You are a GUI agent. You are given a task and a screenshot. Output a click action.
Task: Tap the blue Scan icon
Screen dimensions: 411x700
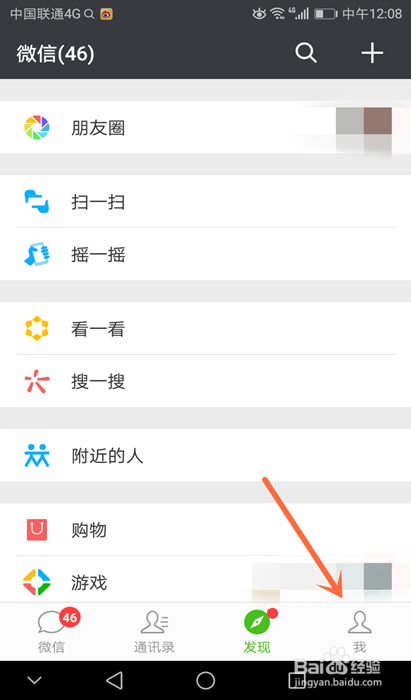click(37, 202)
